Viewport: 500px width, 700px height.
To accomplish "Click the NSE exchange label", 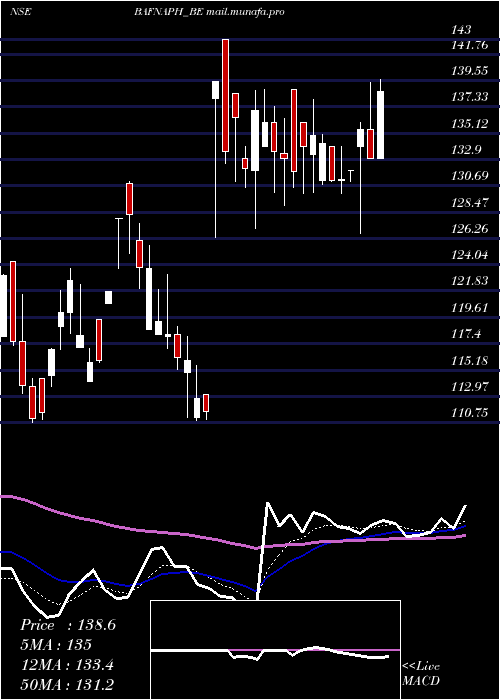I will pyautogui.click(x=21, y=12).
